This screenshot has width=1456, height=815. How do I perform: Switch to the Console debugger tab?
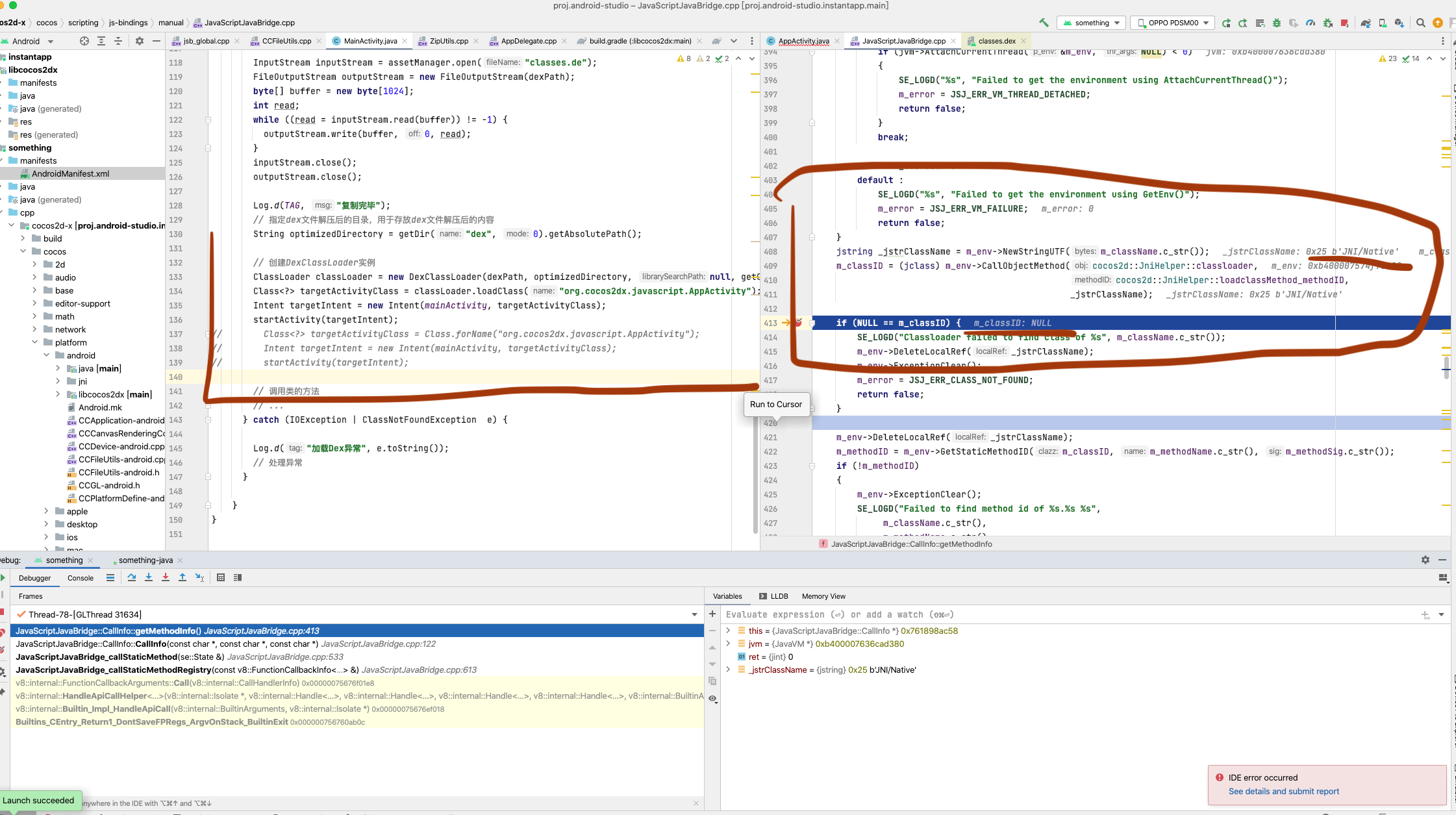point(81,578)
